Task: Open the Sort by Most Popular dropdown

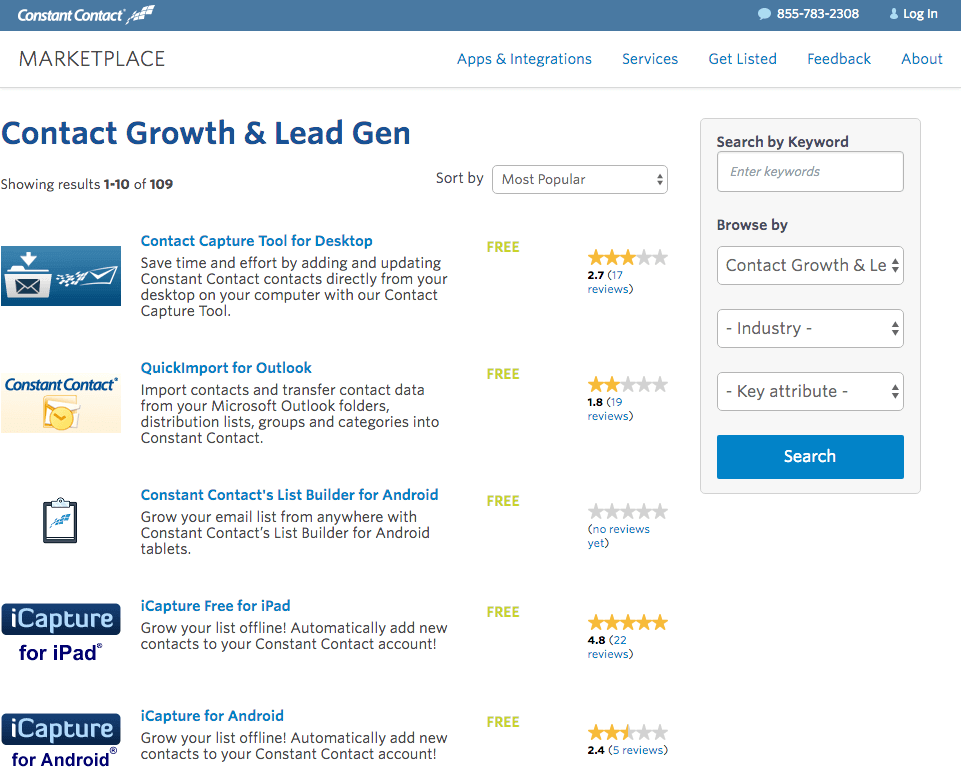Action: coord(580,180)
